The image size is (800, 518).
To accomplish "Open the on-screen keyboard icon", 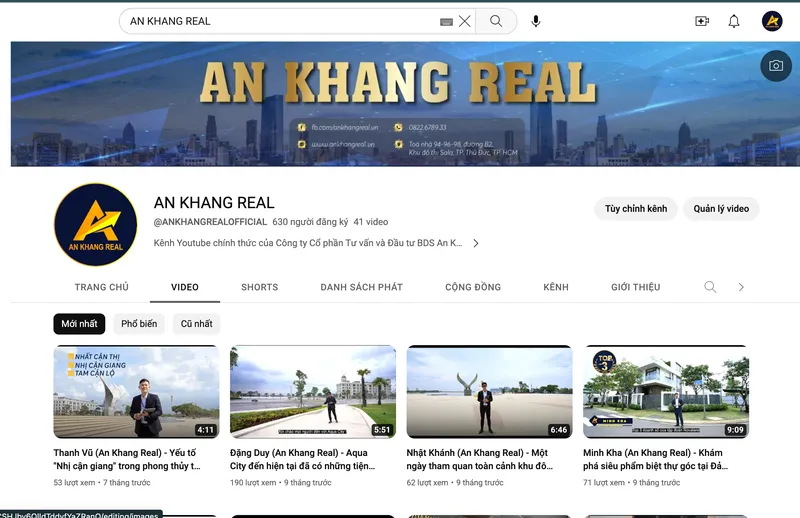I will 446,21.
